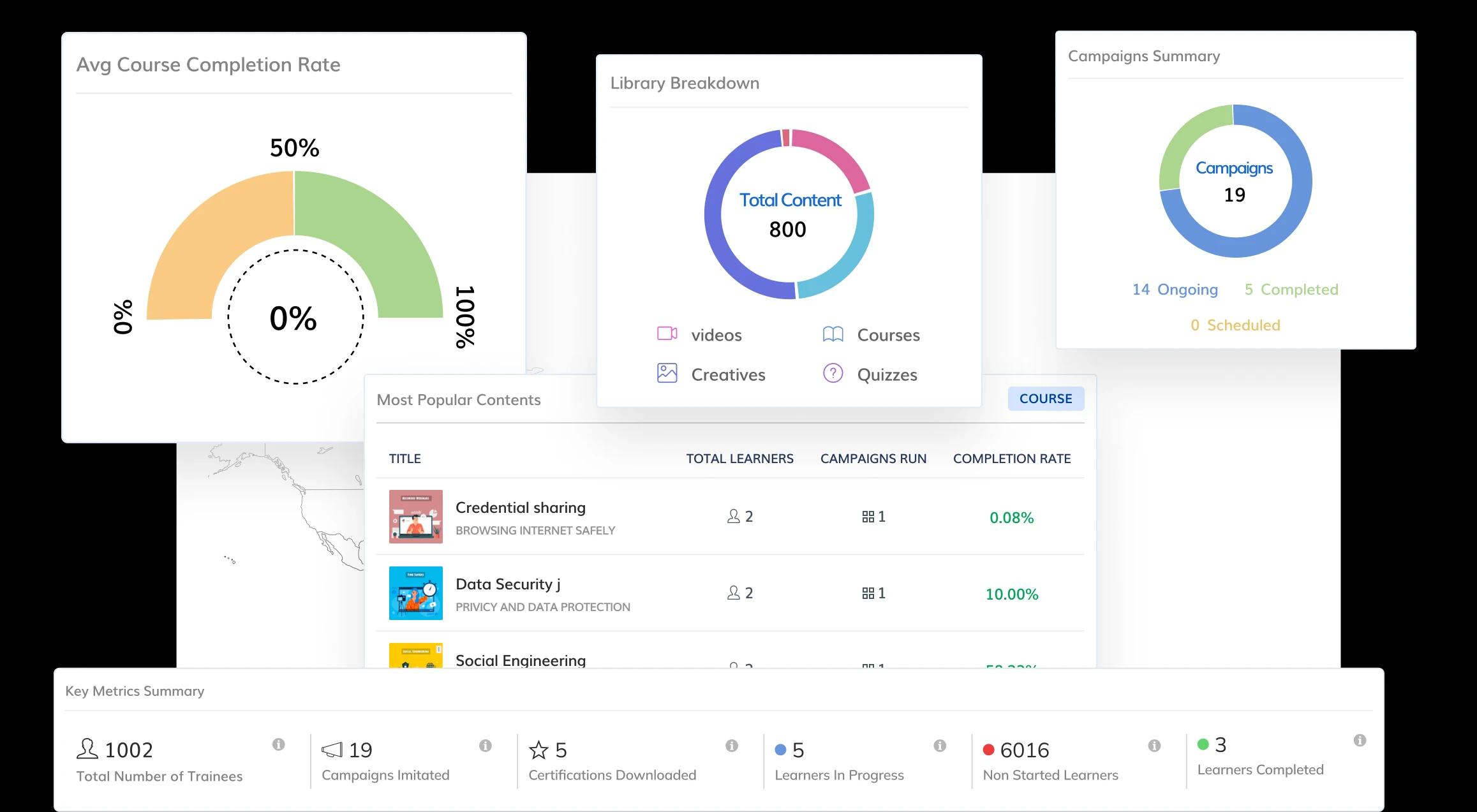Click the 0.08% completion rate value
This screenshot has width=1477, height=812.
tap(1012, 518)
